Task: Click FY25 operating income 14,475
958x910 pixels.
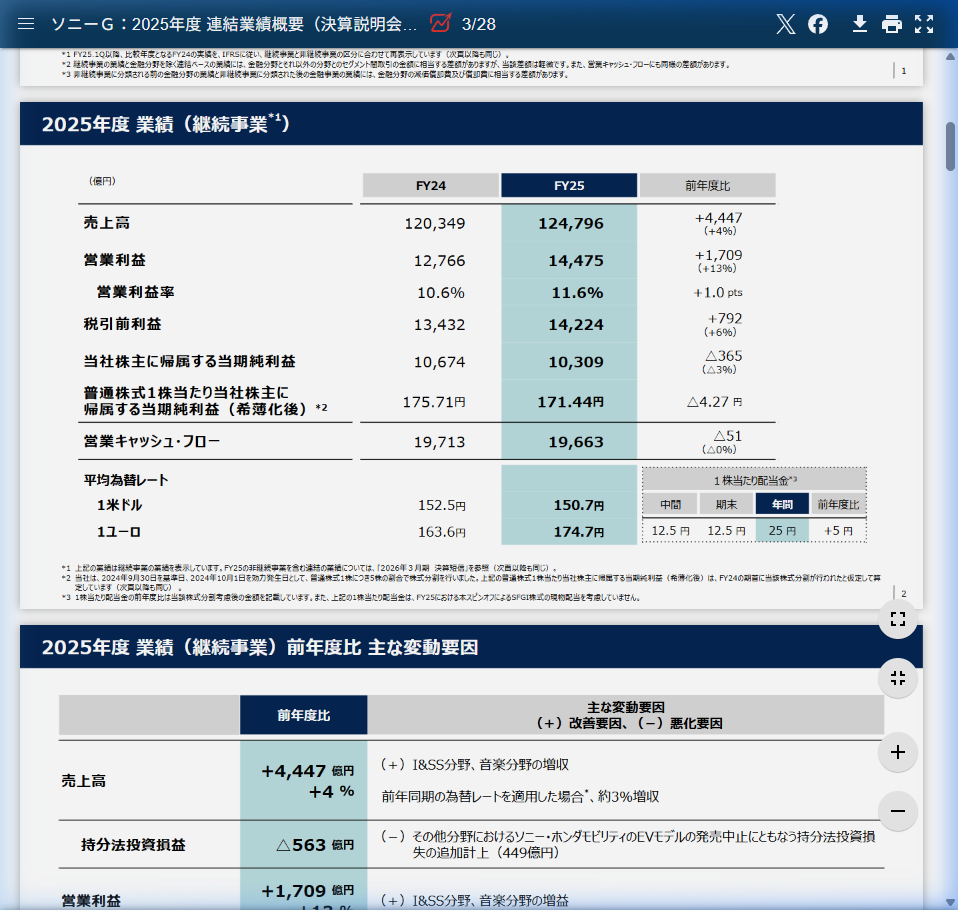Action: click(x=576, y=261)
